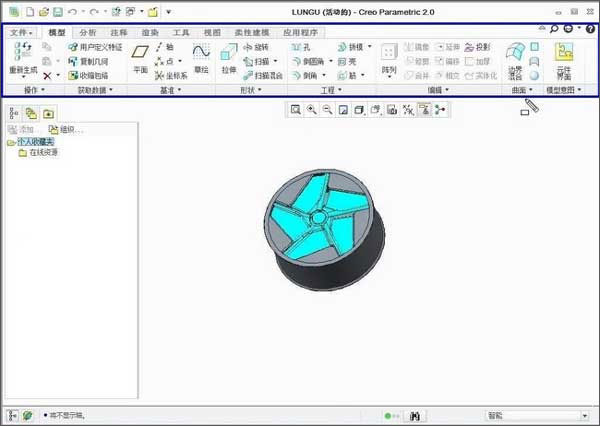Click the repaint icon in graphics toolbar

point(343,110)
